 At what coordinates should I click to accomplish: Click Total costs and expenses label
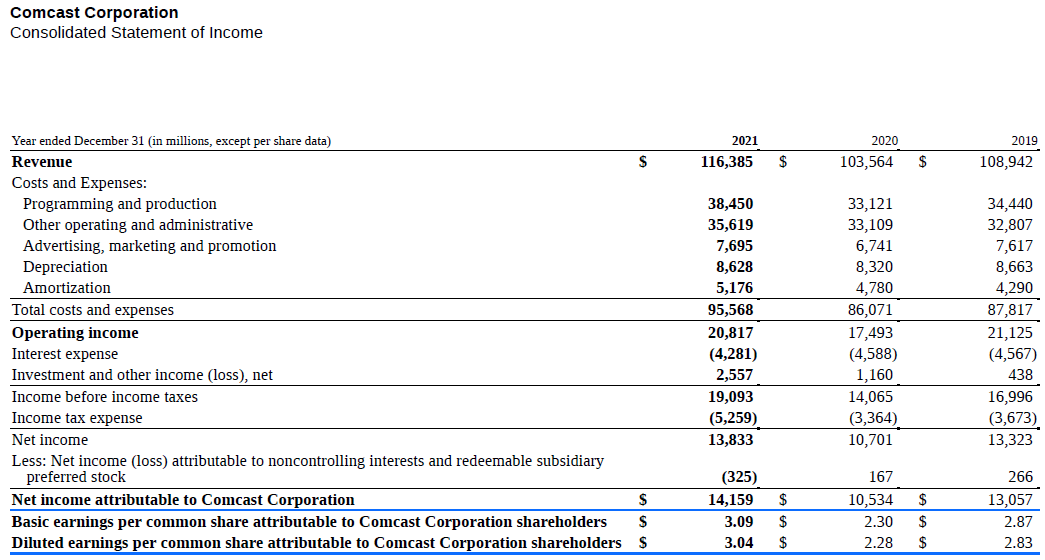point(93,310)
